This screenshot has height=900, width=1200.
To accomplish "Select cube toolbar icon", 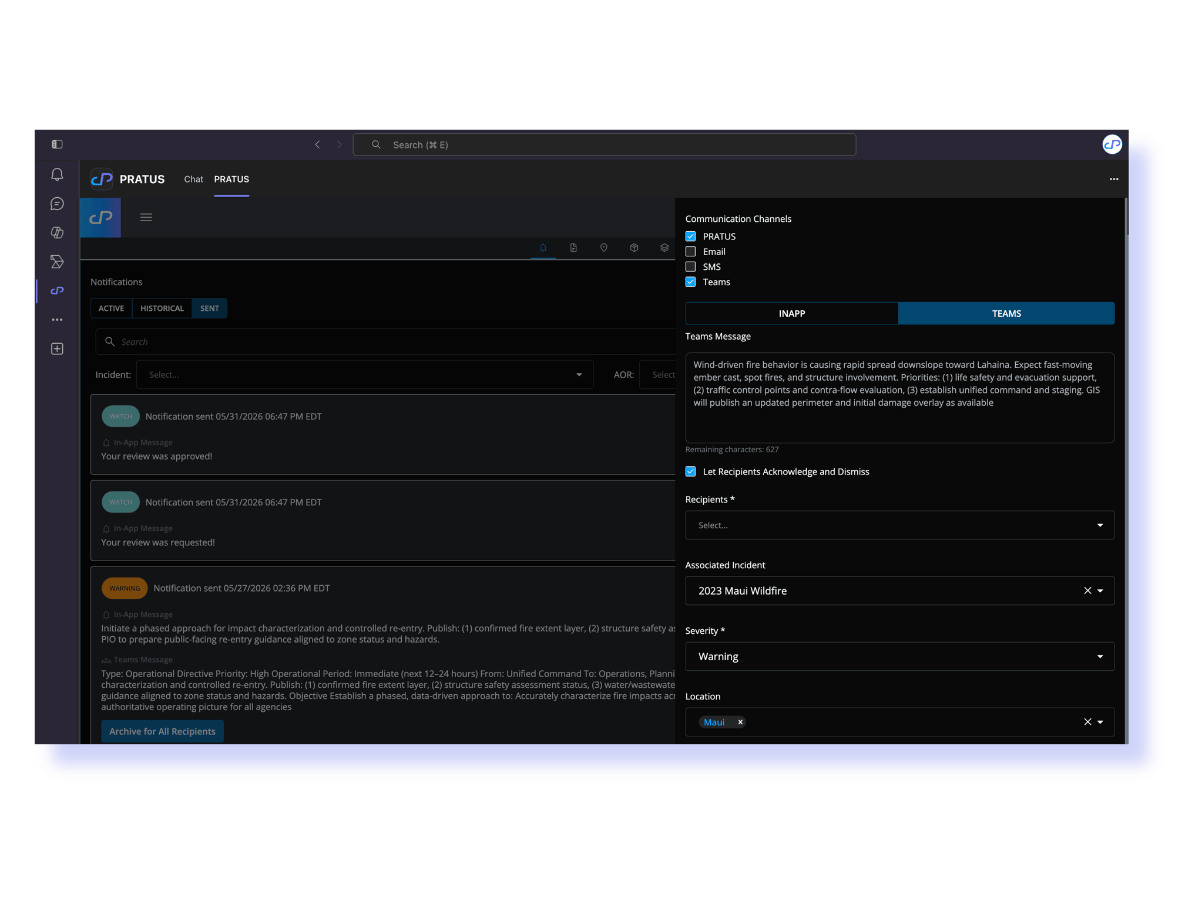I will 634,248.
